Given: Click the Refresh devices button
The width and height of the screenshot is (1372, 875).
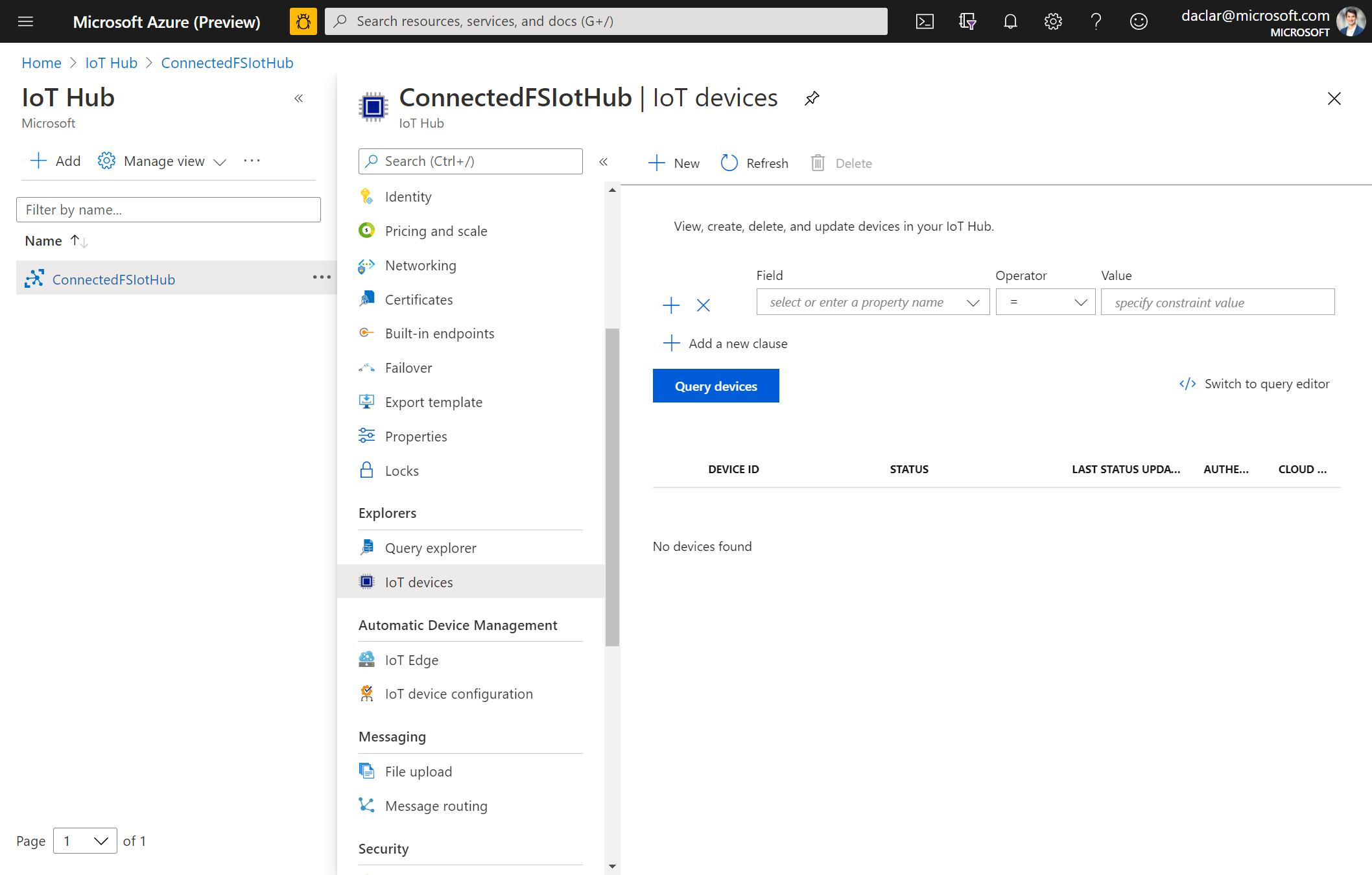Looking at the screenshot, I should coord(755,163).
